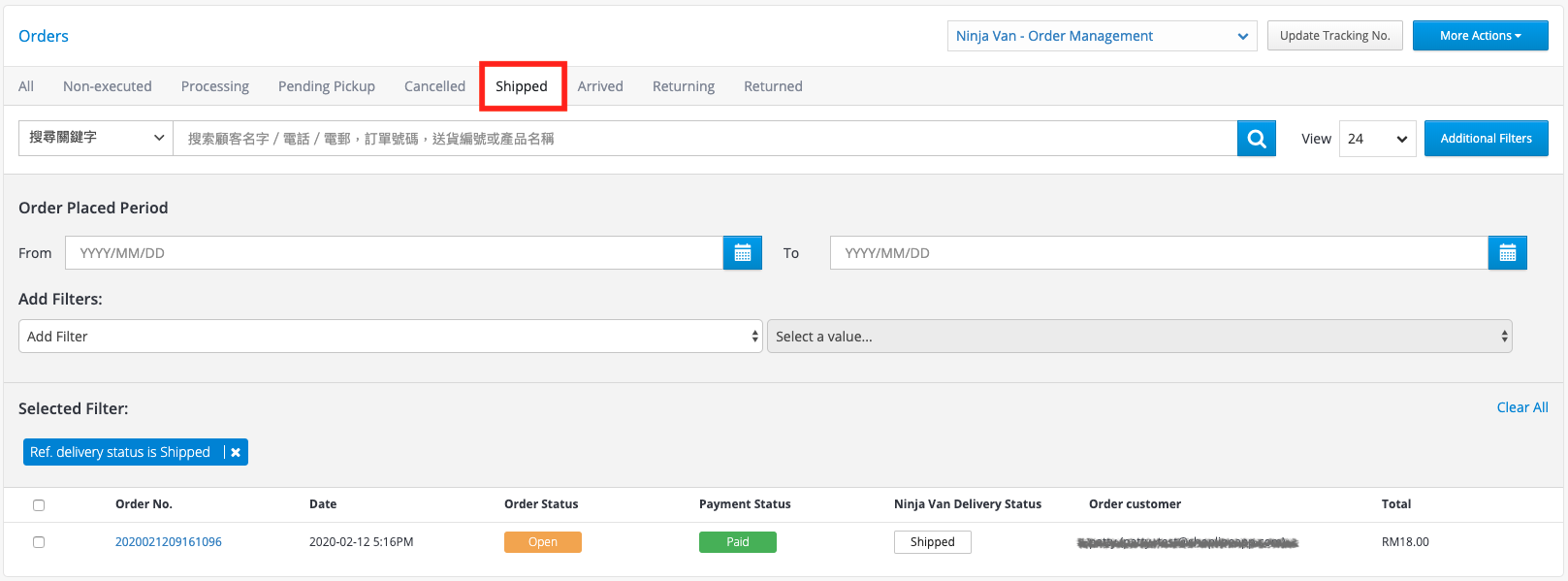Switch to the Non-executed tab
This screenshot has width=1568, height=581.
(108, 86)
